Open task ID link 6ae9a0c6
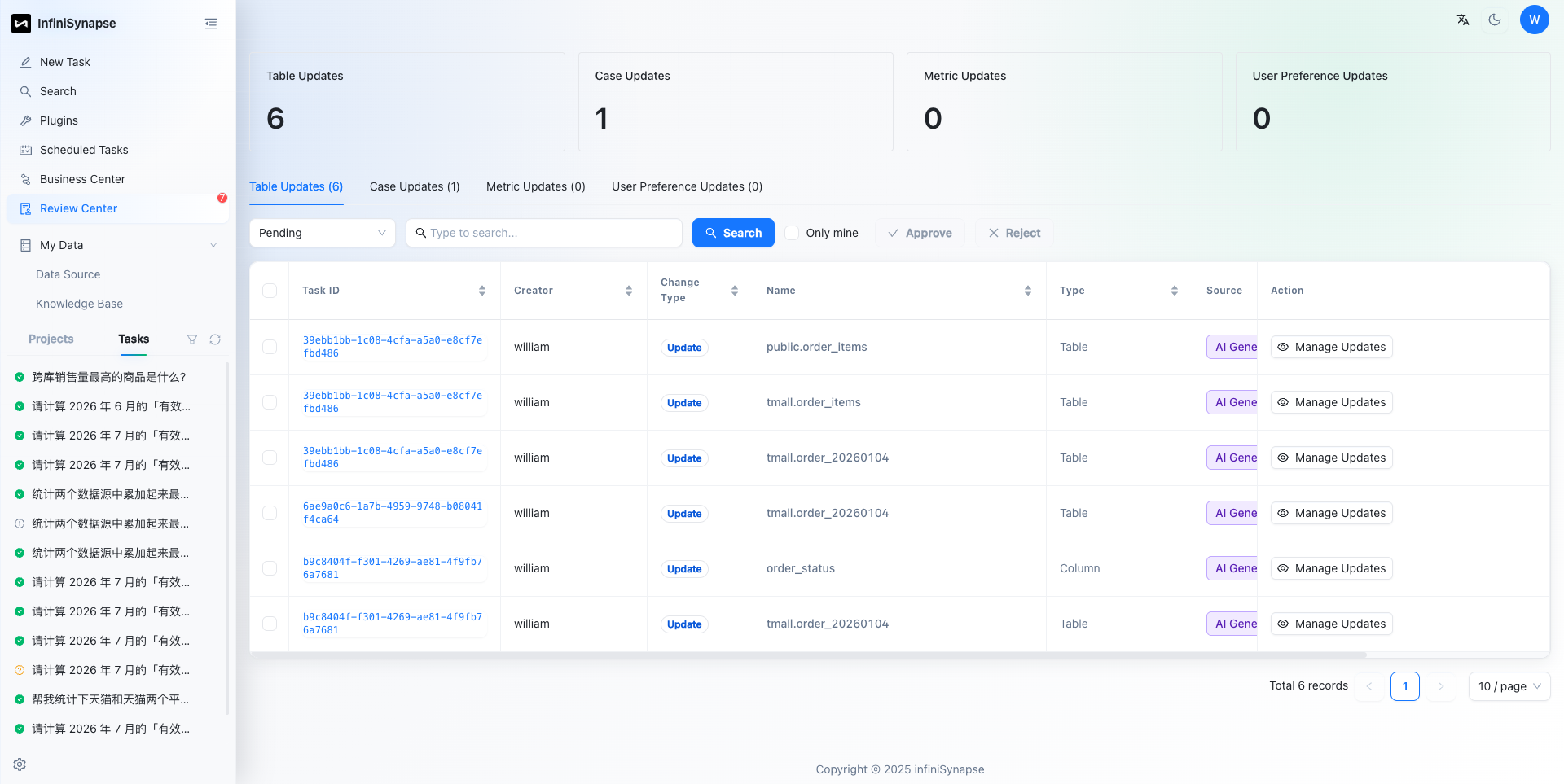This screenshot has width=1564, height=784. pyautogui.click(x=393, y=513)
